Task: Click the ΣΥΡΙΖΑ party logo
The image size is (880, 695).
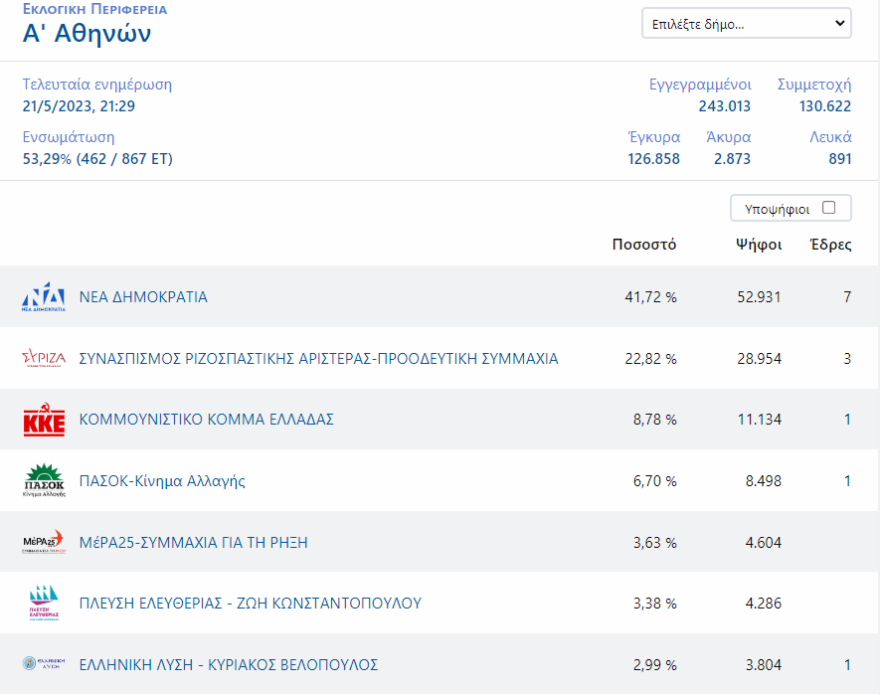Action: pos(44,359)
